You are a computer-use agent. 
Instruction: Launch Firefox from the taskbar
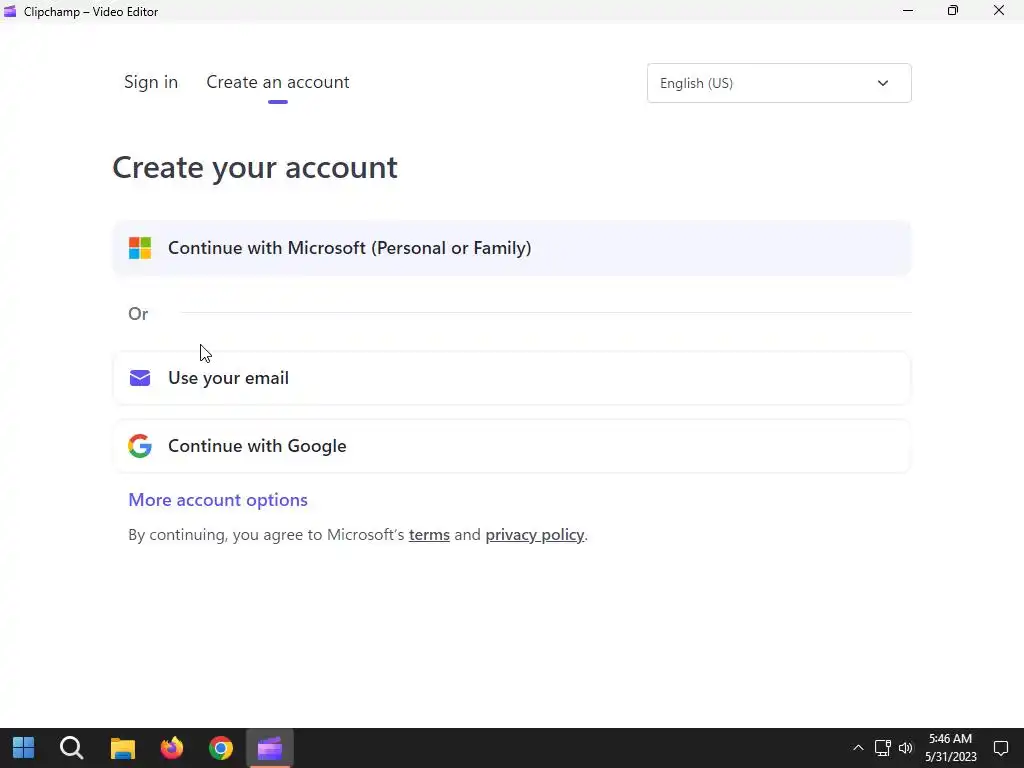pos(172,748)
